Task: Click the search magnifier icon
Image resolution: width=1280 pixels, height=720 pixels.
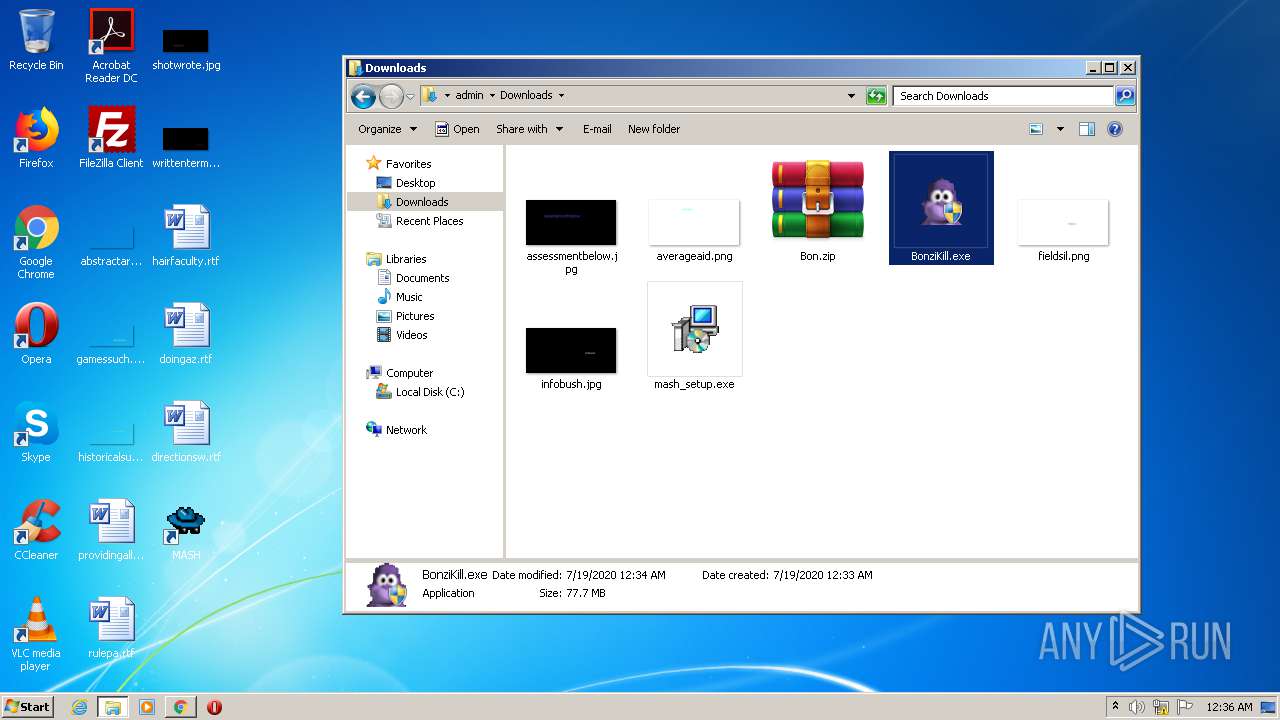Action: coord(1125,96)
